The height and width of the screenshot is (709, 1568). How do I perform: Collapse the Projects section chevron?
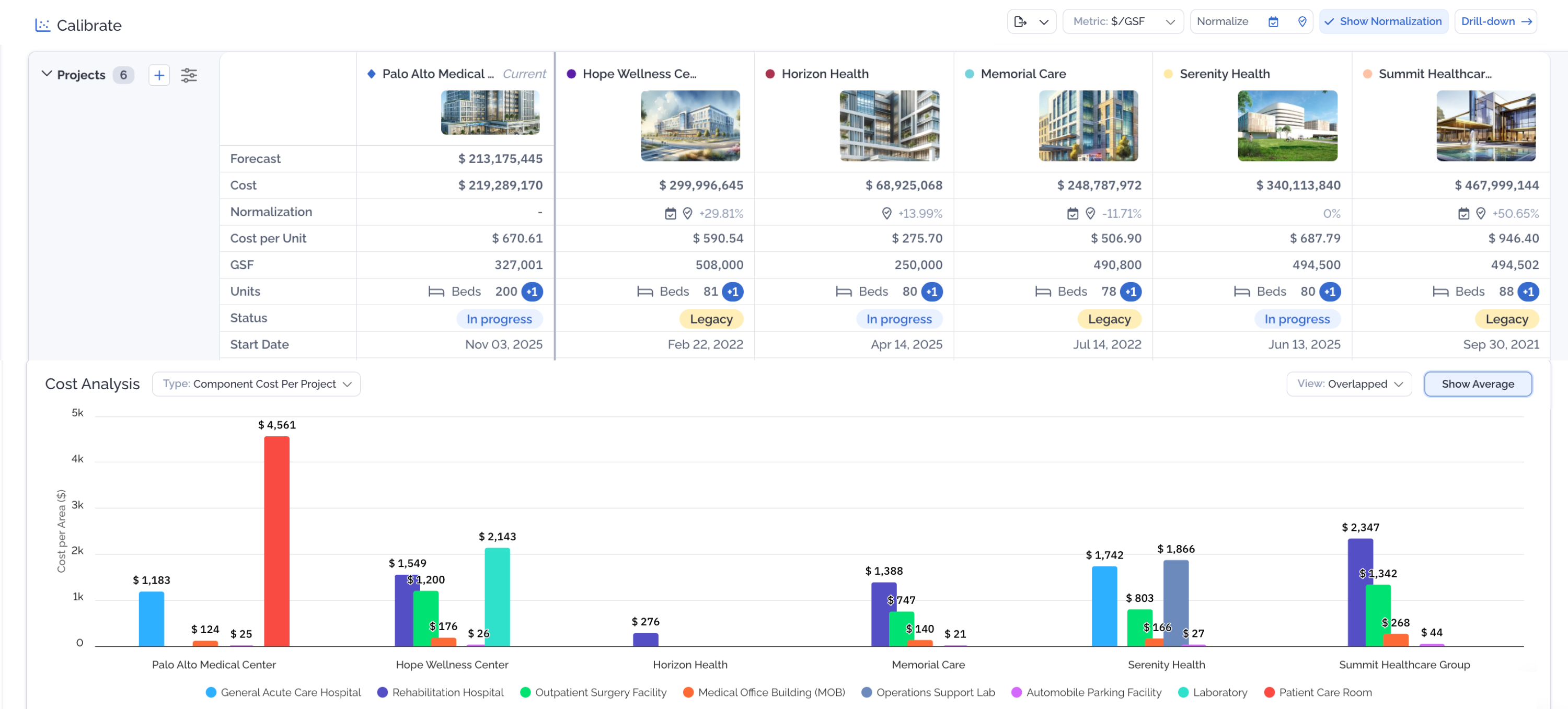(x=47, y=74)
